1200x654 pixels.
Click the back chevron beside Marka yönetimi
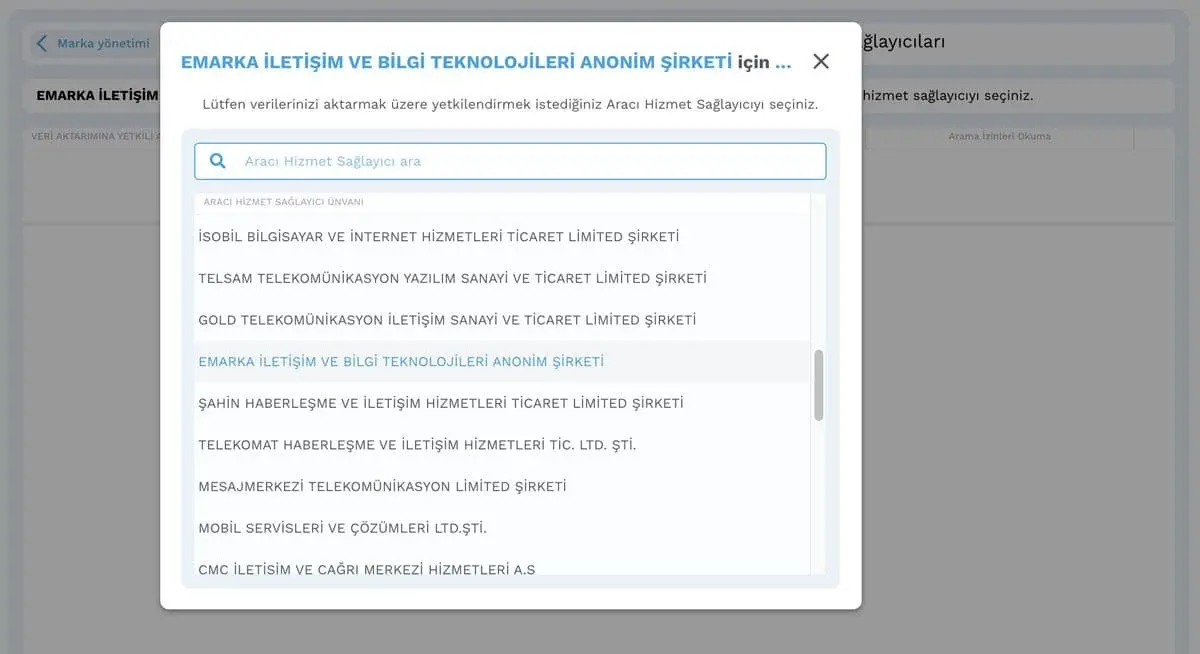pyautogui.click(x=42, y=43)
